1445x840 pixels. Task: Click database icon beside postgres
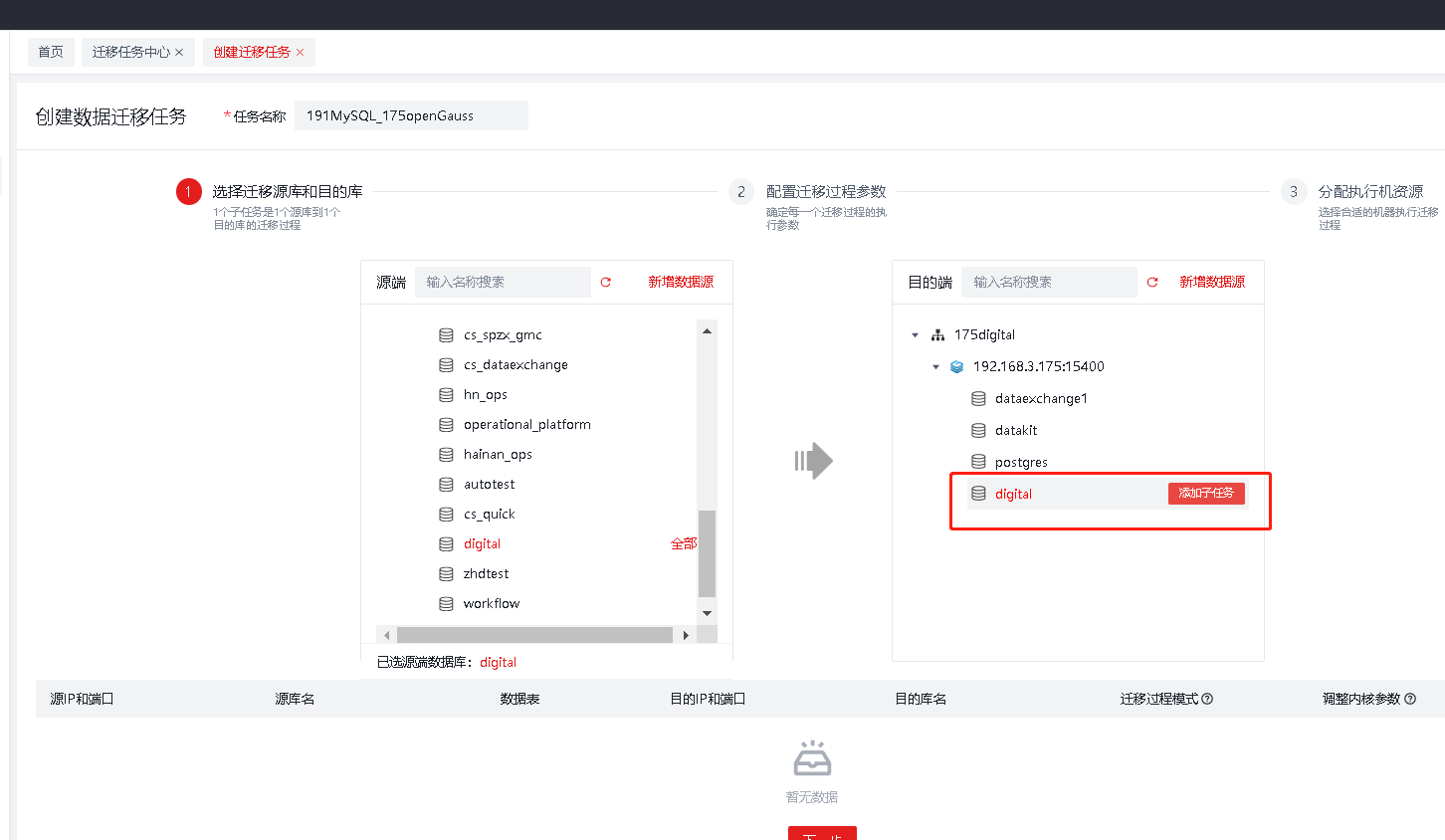pyautogui.click(x=978, y=463)
